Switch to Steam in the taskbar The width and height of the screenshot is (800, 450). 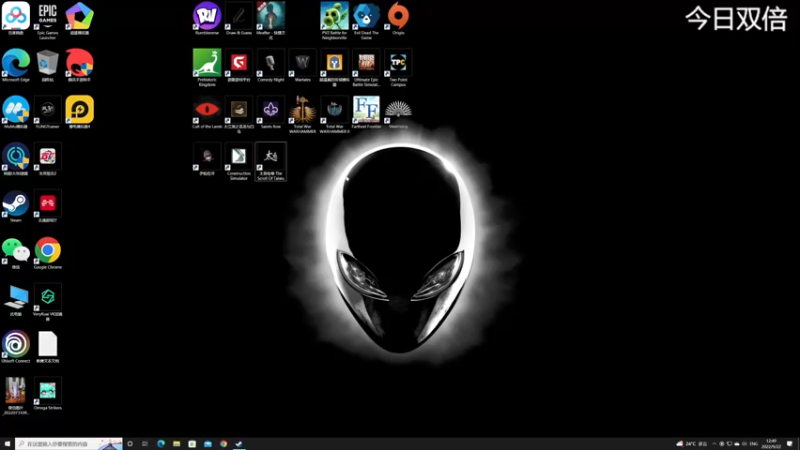click(239, 444)
